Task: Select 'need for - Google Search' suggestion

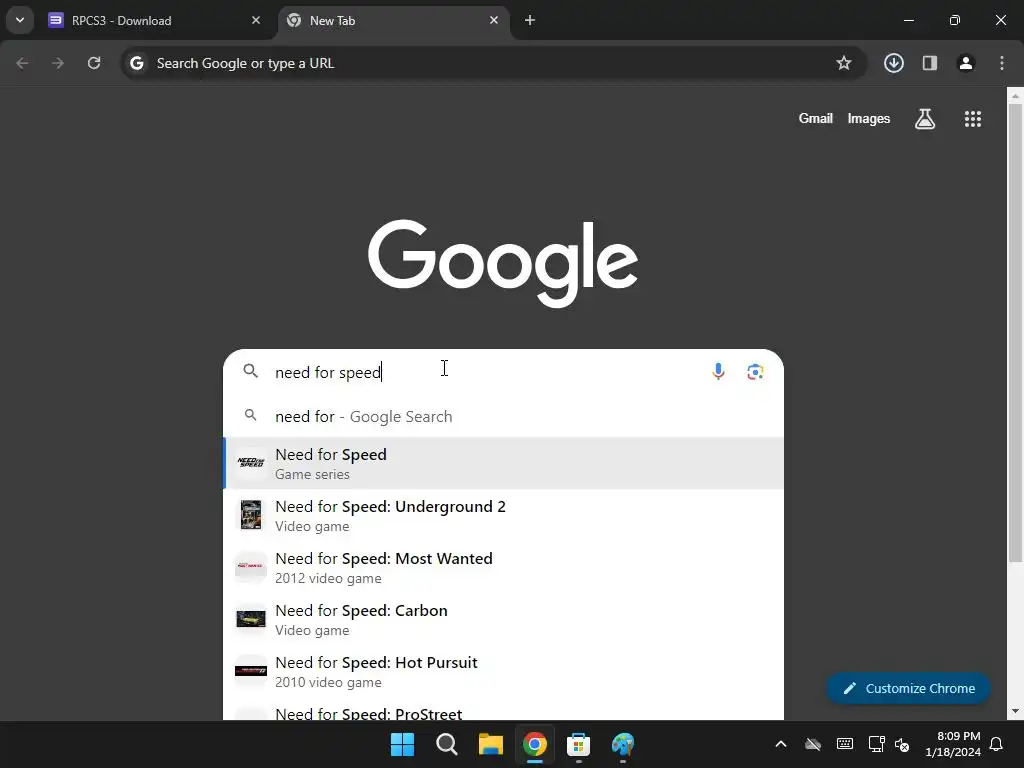Action: click(503, 417)
